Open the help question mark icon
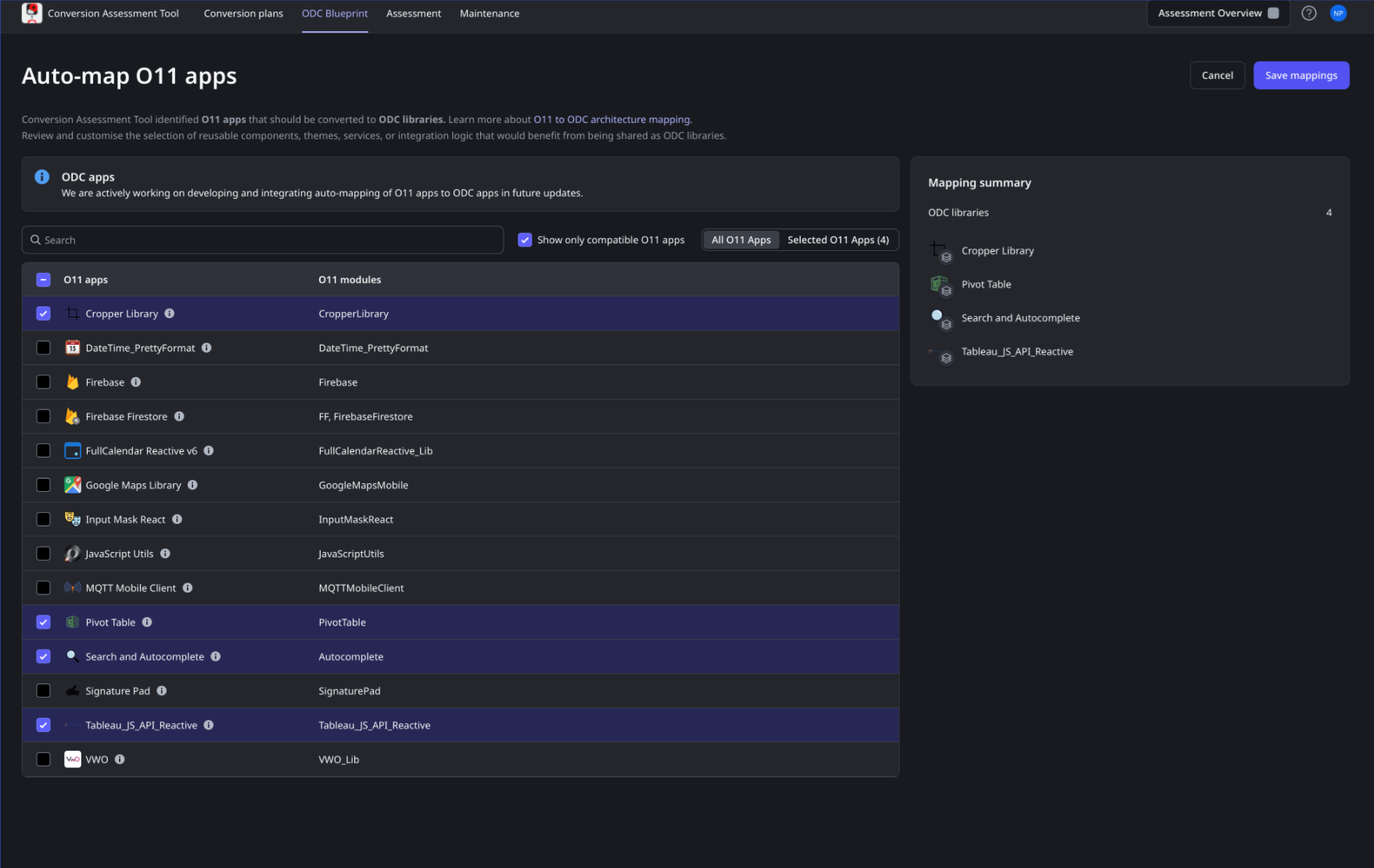1374x868 pixels. (x=1308, y=13)
